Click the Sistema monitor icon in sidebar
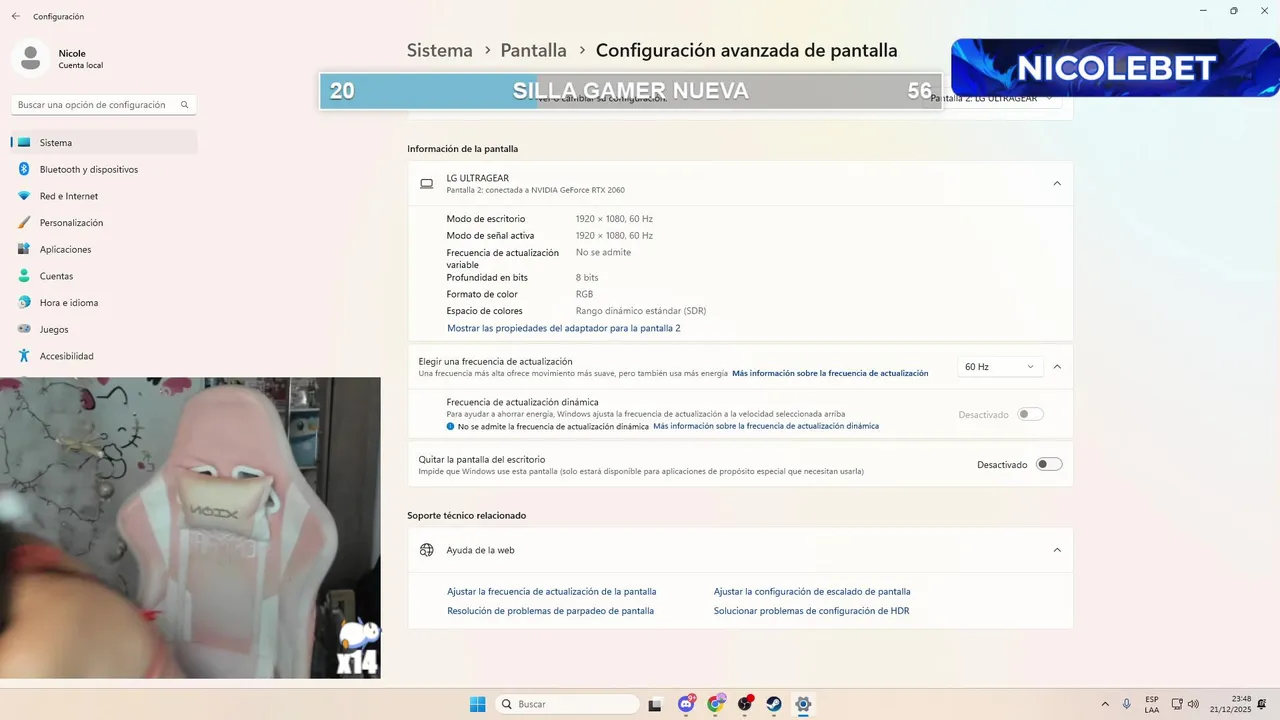 coord(24,143)
